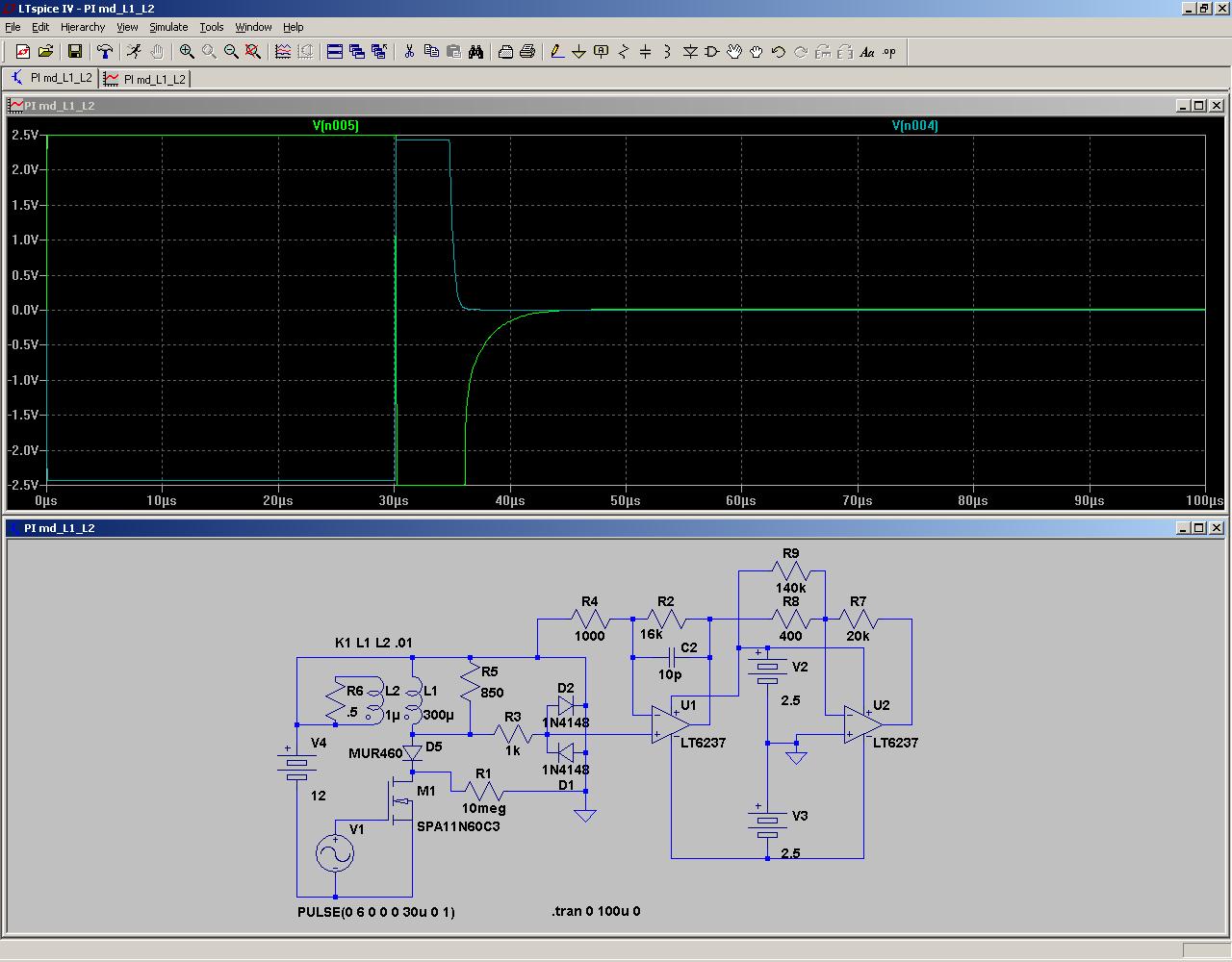This screenshot has width=1232, height=962.
Task: Pick the Inductor placement tool
Action: point(667,52)
